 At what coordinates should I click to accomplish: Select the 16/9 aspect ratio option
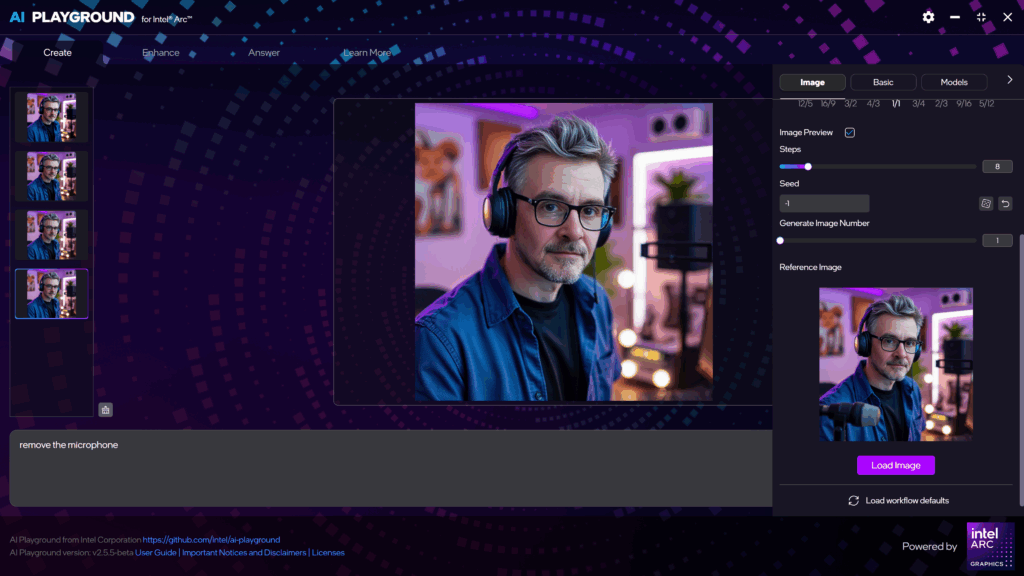pyautogui.click(x=828, y=103)
